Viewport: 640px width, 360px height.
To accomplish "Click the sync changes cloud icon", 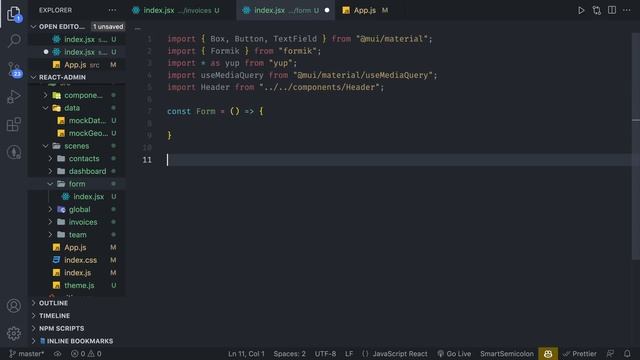I will pyautogui.click(x=58, y=353).
